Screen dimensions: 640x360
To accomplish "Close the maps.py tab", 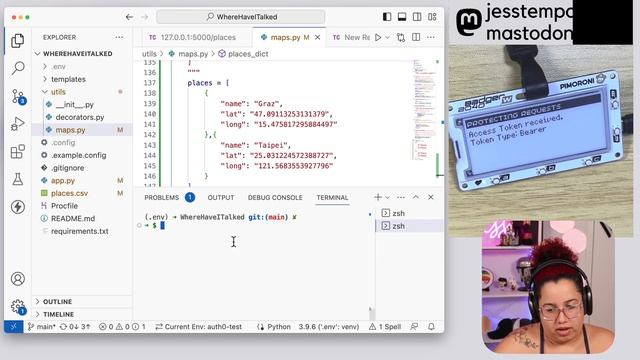I will coord(318,38).
